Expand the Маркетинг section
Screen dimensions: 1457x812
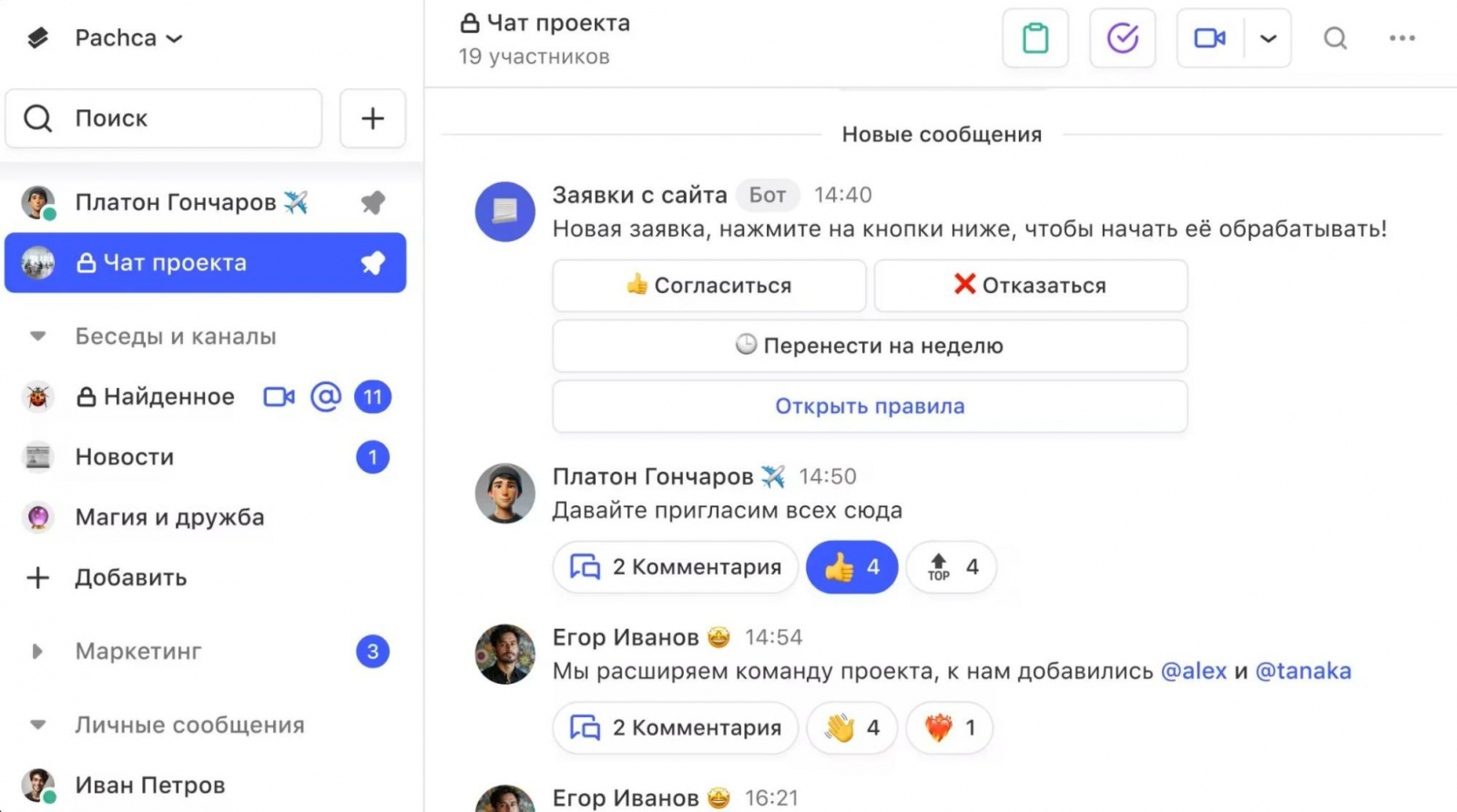pos(37,652)
